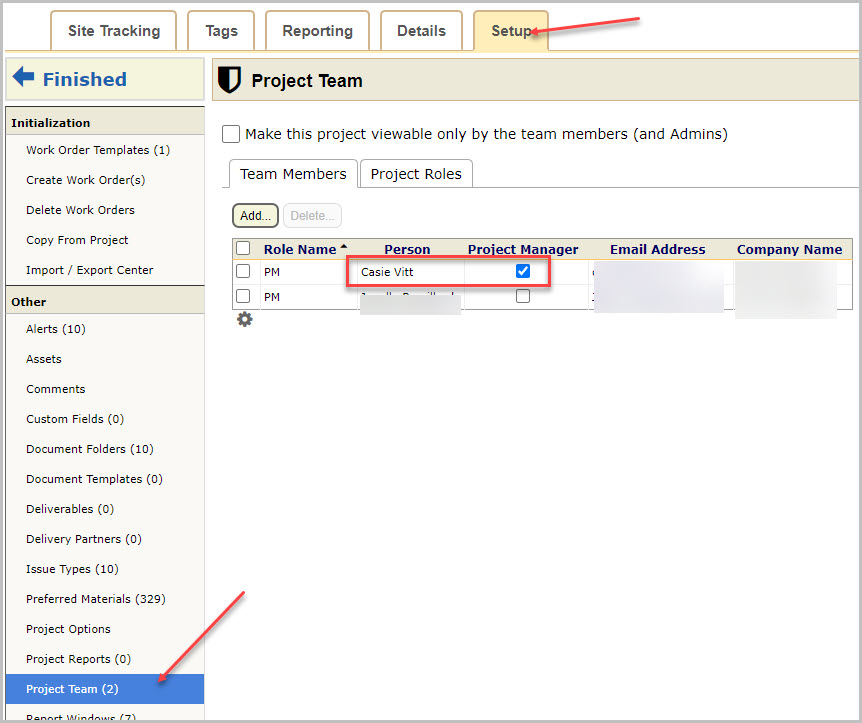Viewport: 862px width, 723px height.
Task: Toggle Project Manager checkbox for Casie Vitt
Action: coord(523,271)
